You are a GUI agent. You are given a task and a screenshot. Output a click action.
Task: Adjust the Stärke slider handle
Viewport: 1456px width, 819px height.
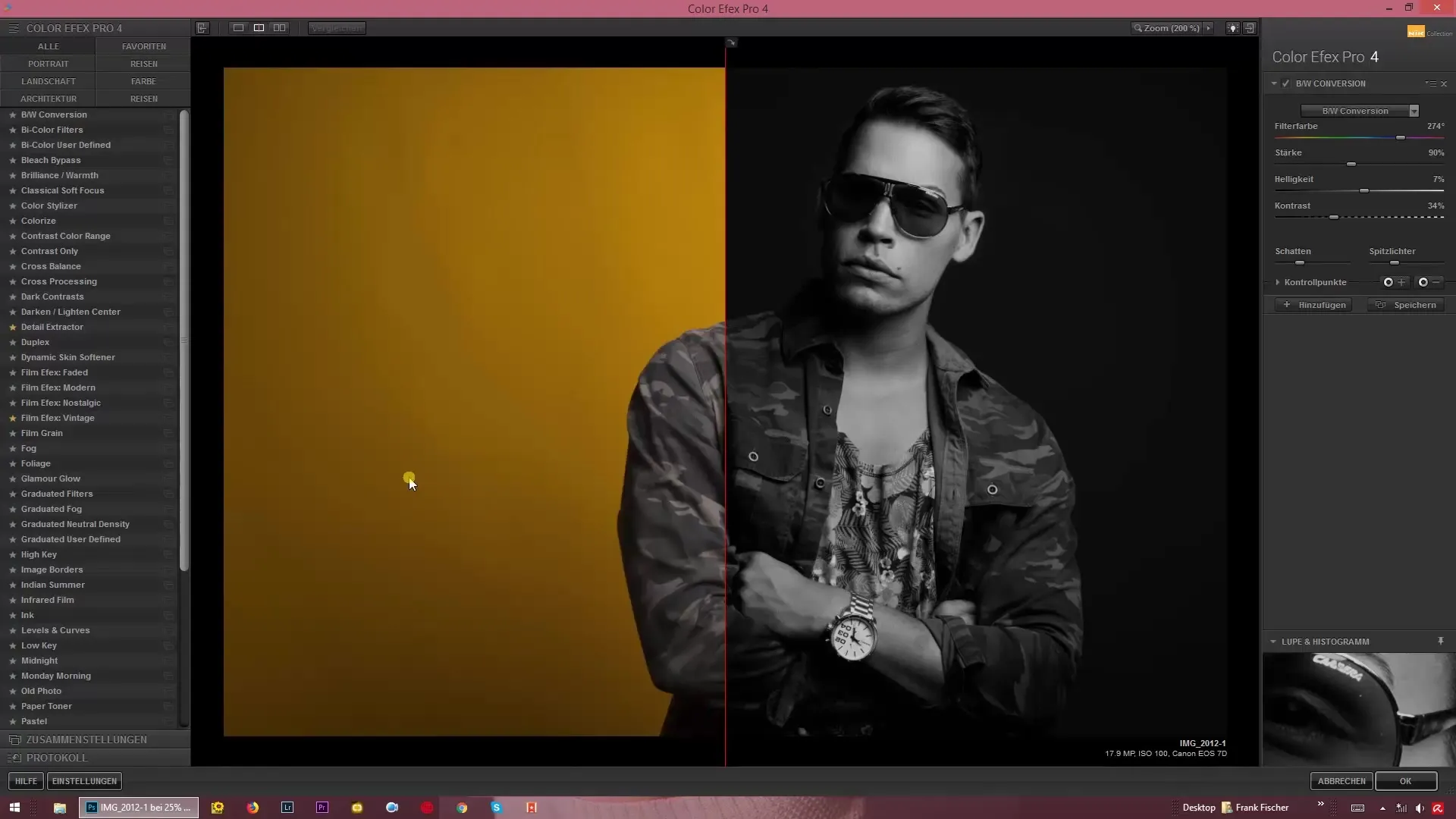(x=1351, y=164)
